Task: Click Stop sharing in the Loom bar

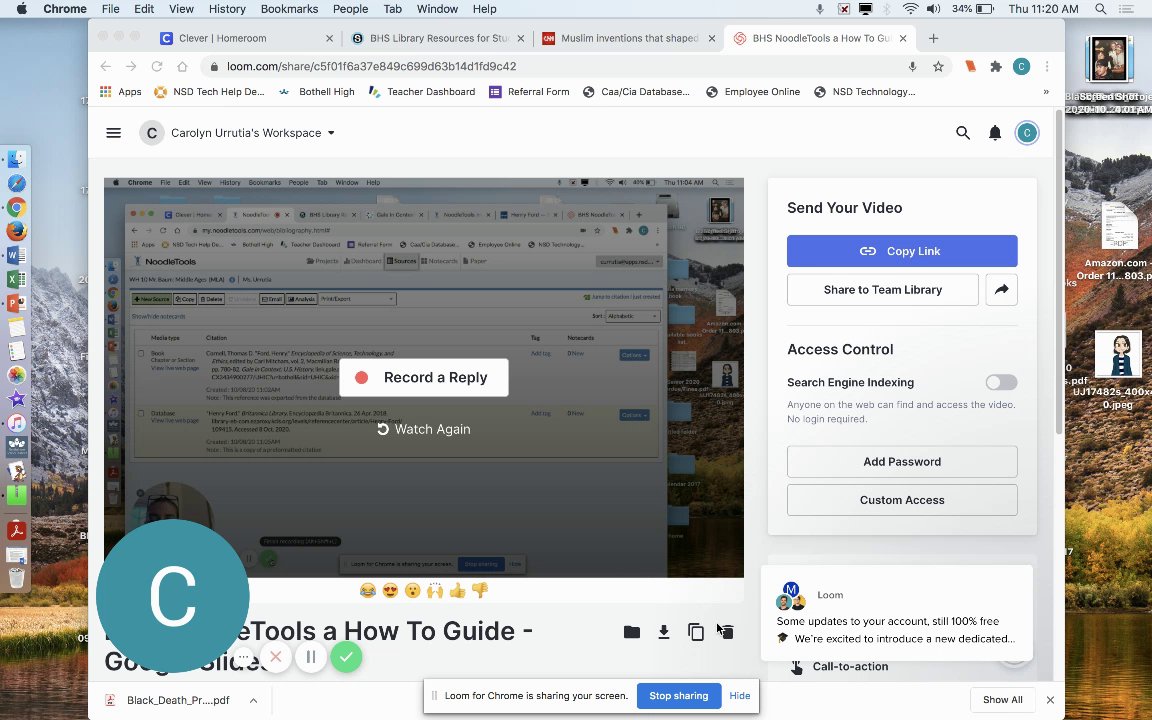Action: point(679,696)
